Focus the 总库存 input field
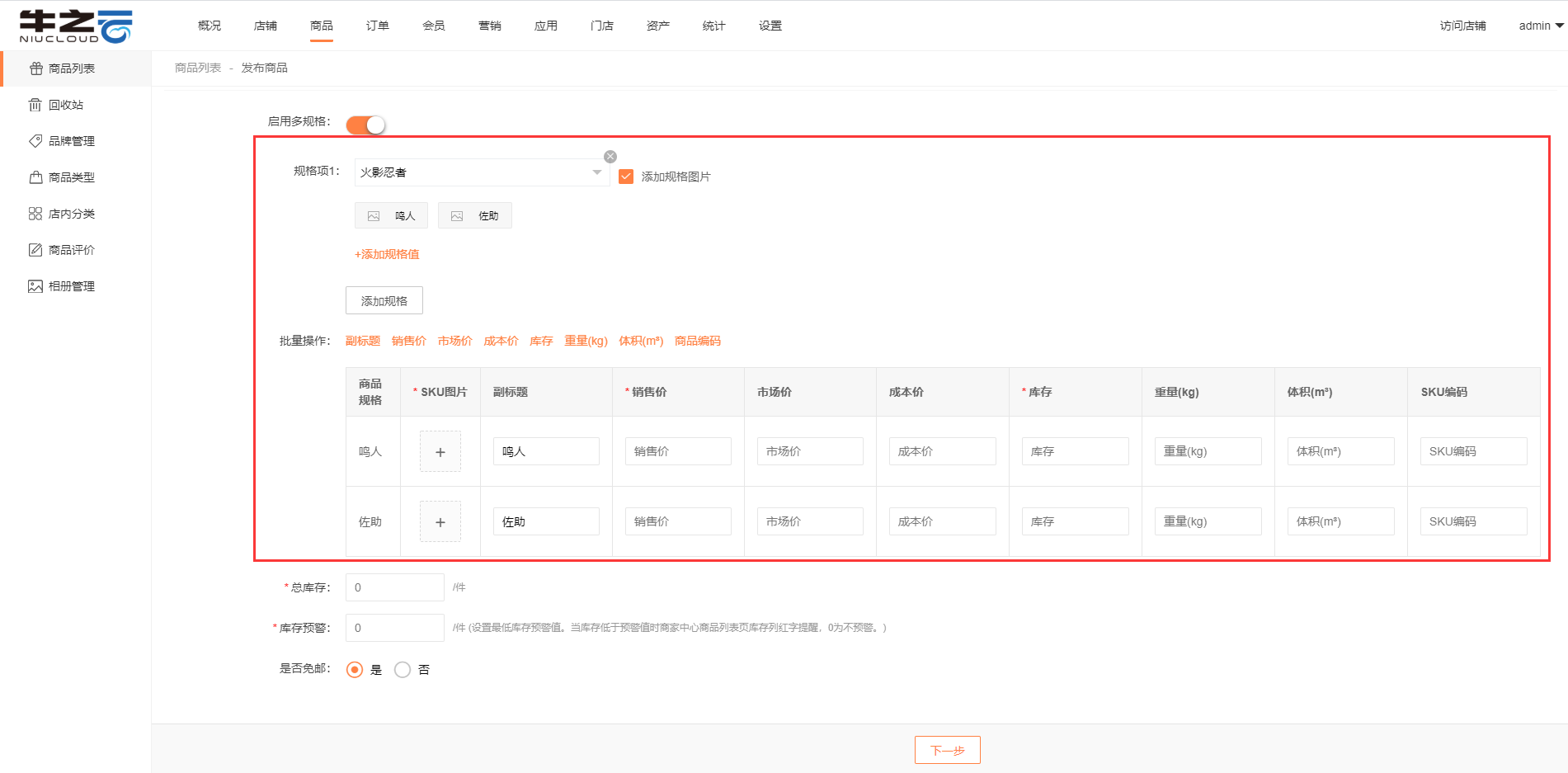Image resolution: width=1568 pixels, height=773 pixels. (x=395, y=587)
